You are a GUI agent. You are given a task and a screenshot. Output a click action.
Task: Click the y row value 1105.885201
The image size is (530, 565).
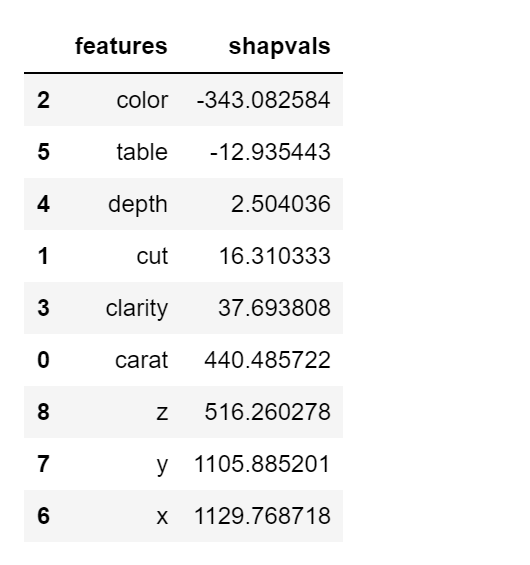click(262, 464)
